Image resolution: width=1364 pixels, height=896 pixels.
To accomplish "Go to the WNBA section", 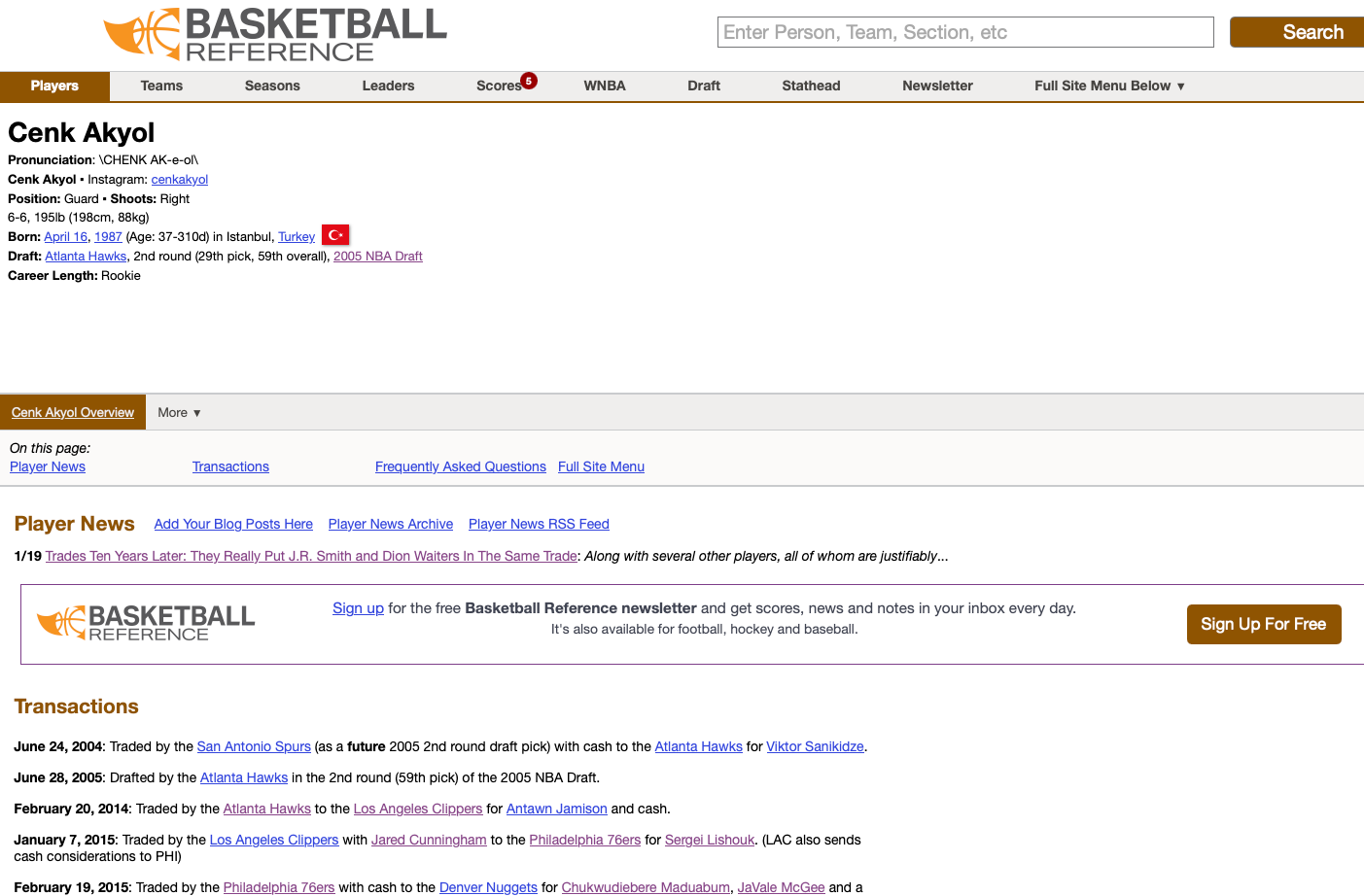I will tap(605, 86).
